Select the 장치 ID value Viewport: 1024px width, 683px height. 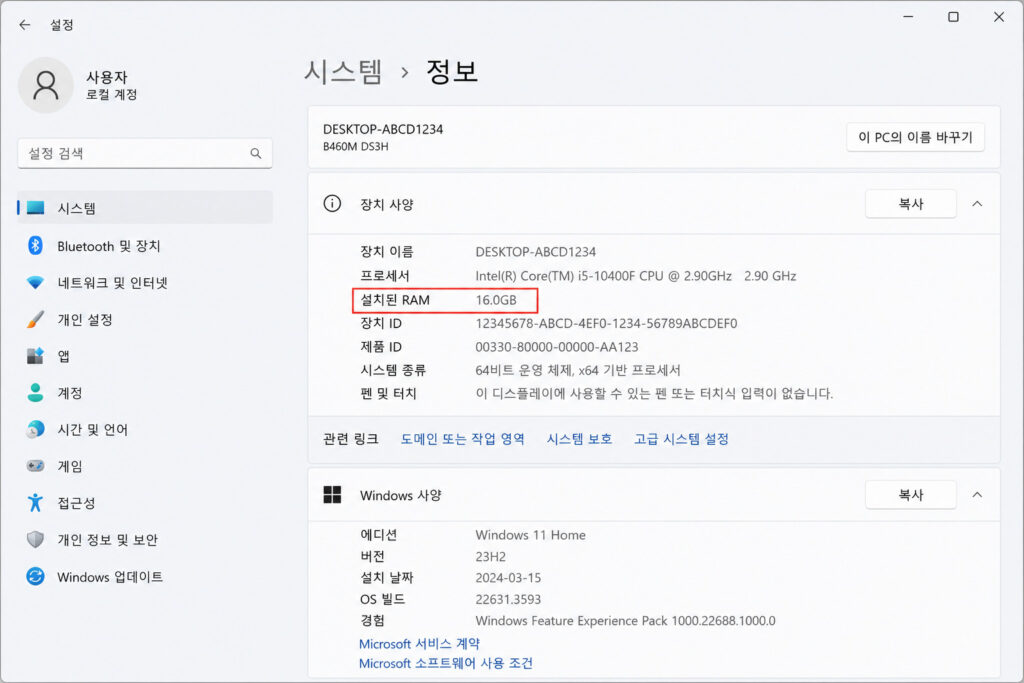click(x=606, y=323)
